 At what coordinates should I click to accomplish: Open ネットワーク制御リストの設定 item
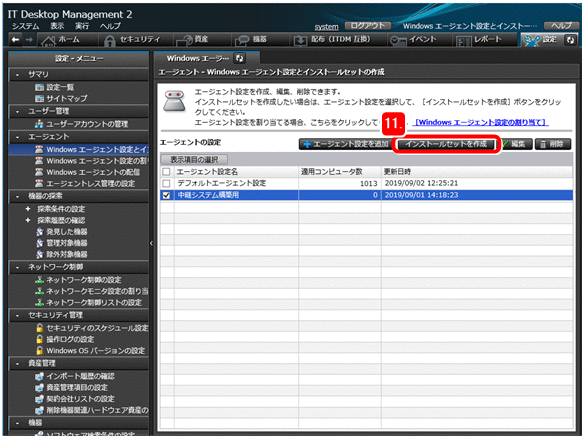tap(88, 302)
